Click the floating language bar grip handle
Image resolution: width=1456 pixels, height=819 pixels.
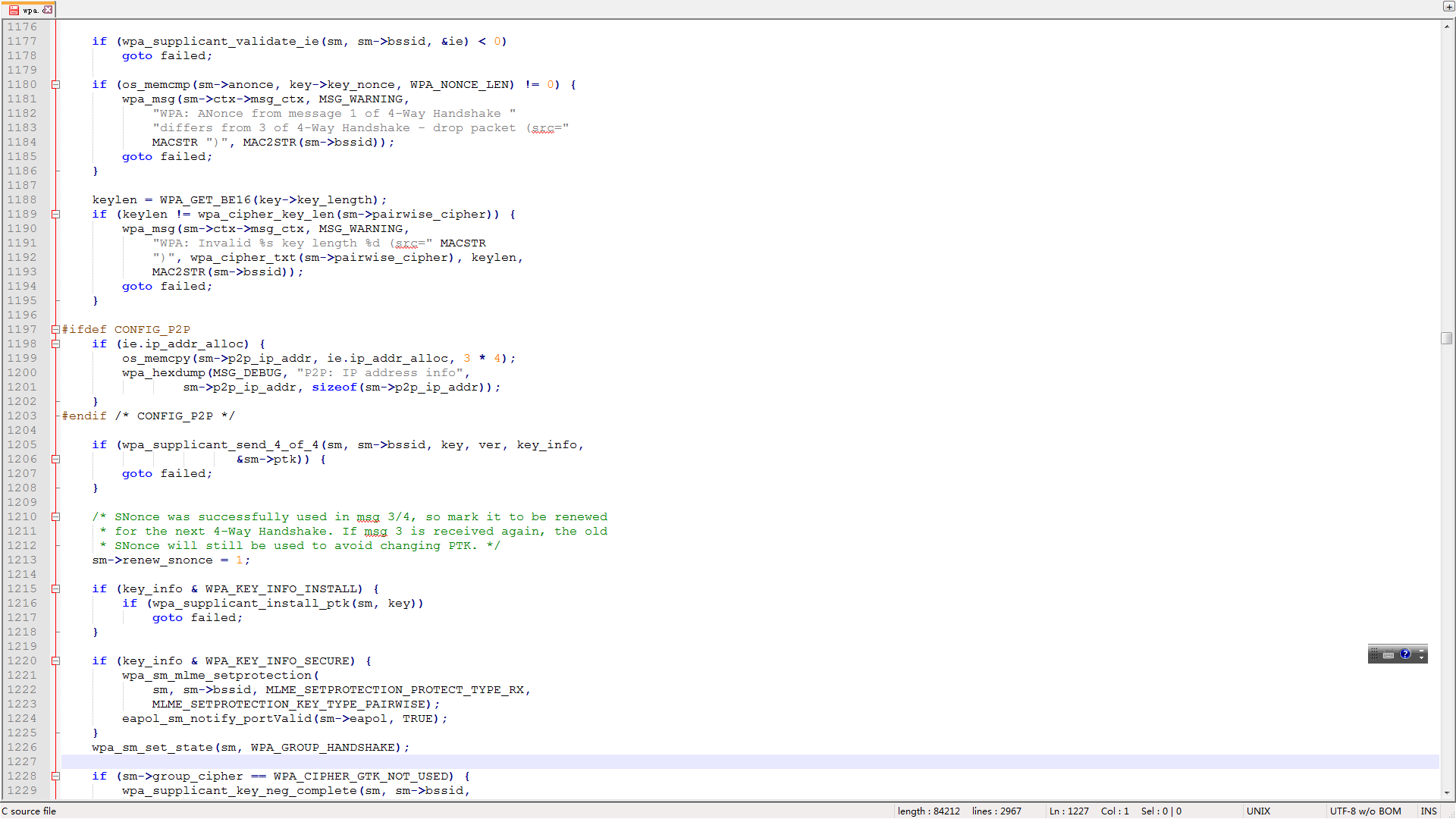[1374, 654]
